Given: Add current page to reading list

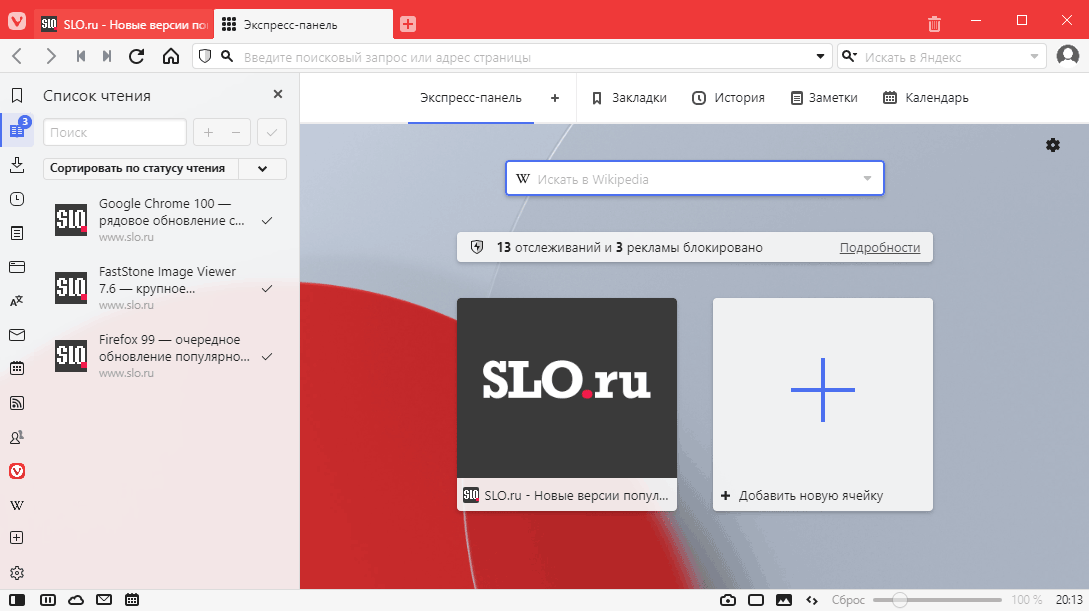Looking at the screenshot, I should 208,133.
